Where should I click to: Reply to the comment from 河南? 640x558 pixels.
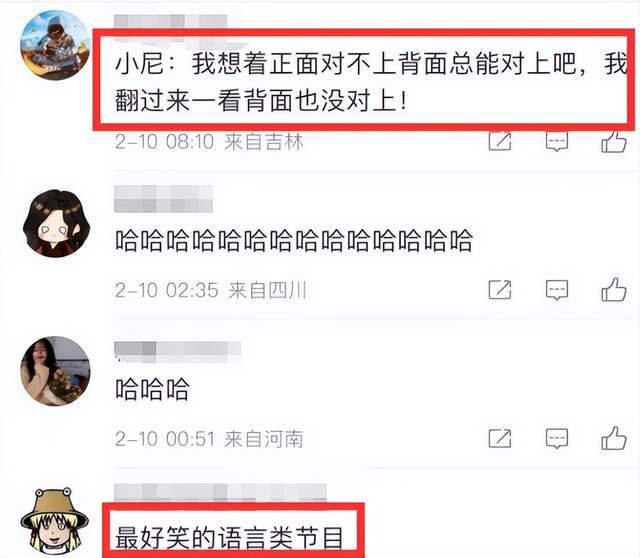[557, 439]
